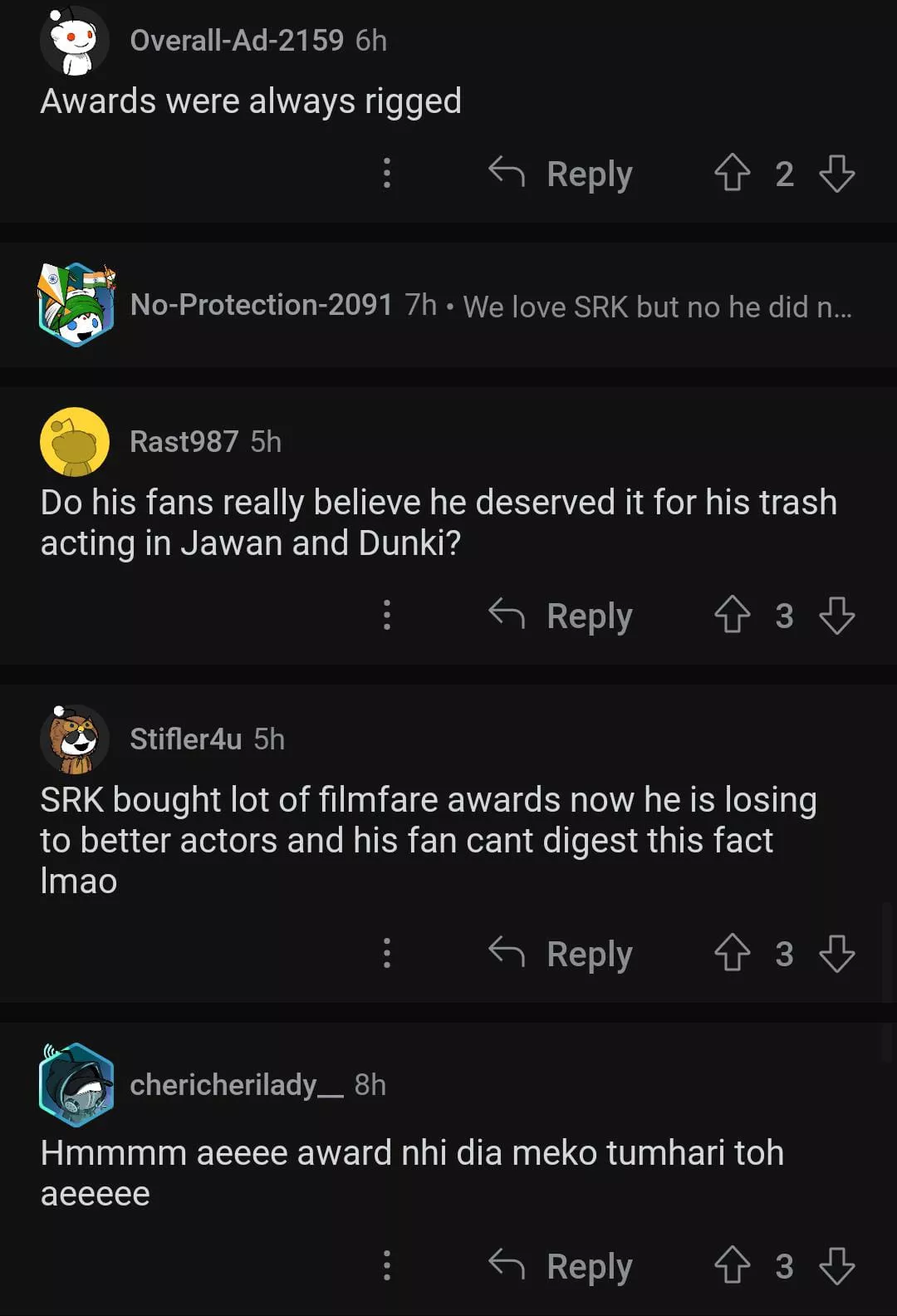Screen dimensions: 897x1316
Task: Reply to Stifler4u's comment
Action: pos(561,953)
